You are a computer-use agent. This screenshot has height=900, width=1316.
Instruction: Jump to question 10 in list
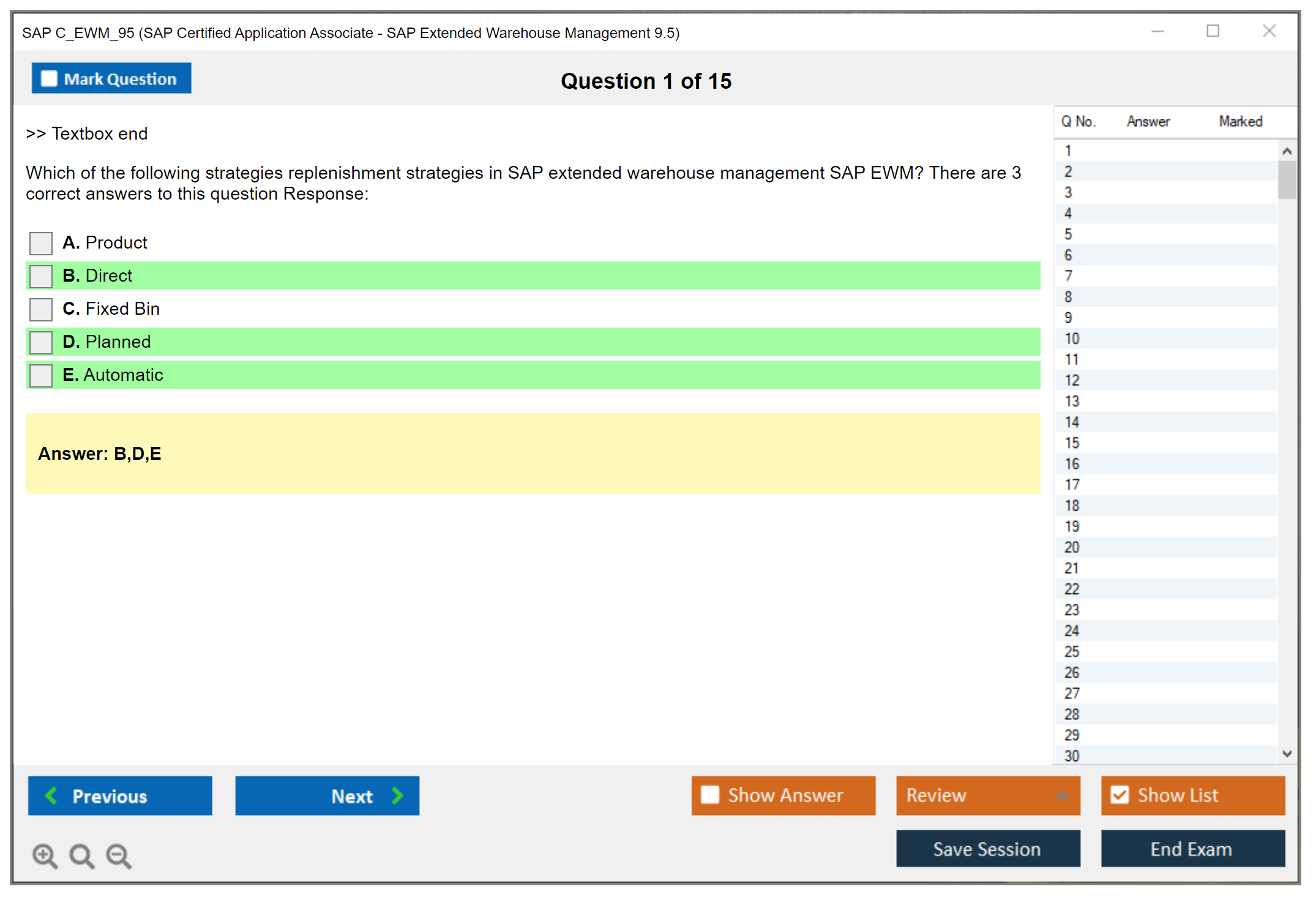(x=1072, y=339)
